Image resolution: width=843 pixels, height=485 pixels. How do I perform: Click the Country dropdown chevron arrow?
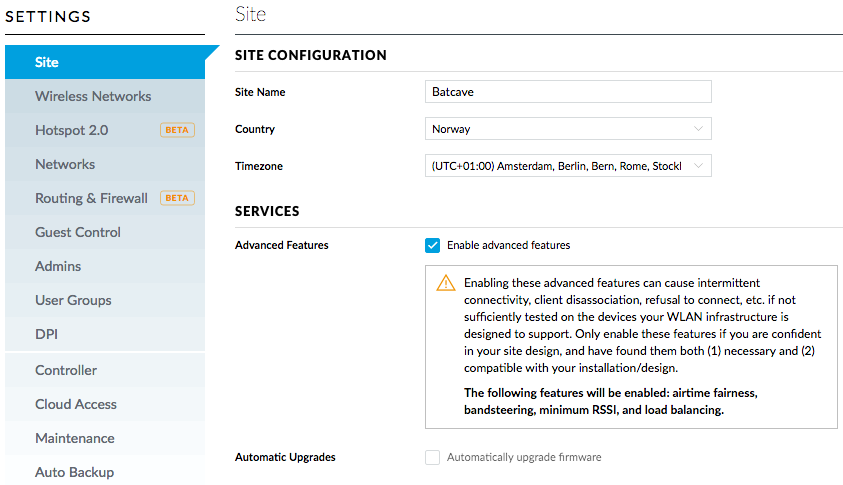(698, 129)
